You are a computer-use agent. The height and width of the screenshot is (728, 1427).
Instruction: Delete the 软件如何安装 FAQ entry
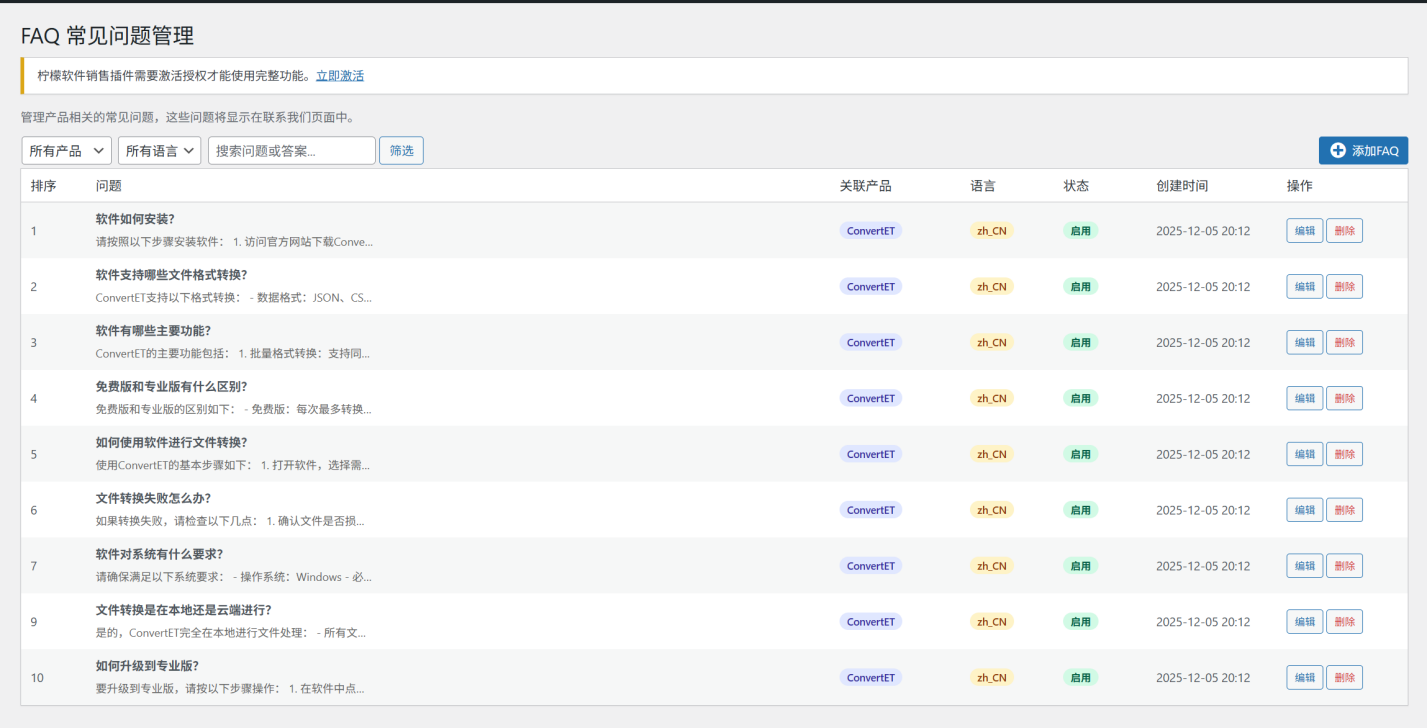point(1344,231)
